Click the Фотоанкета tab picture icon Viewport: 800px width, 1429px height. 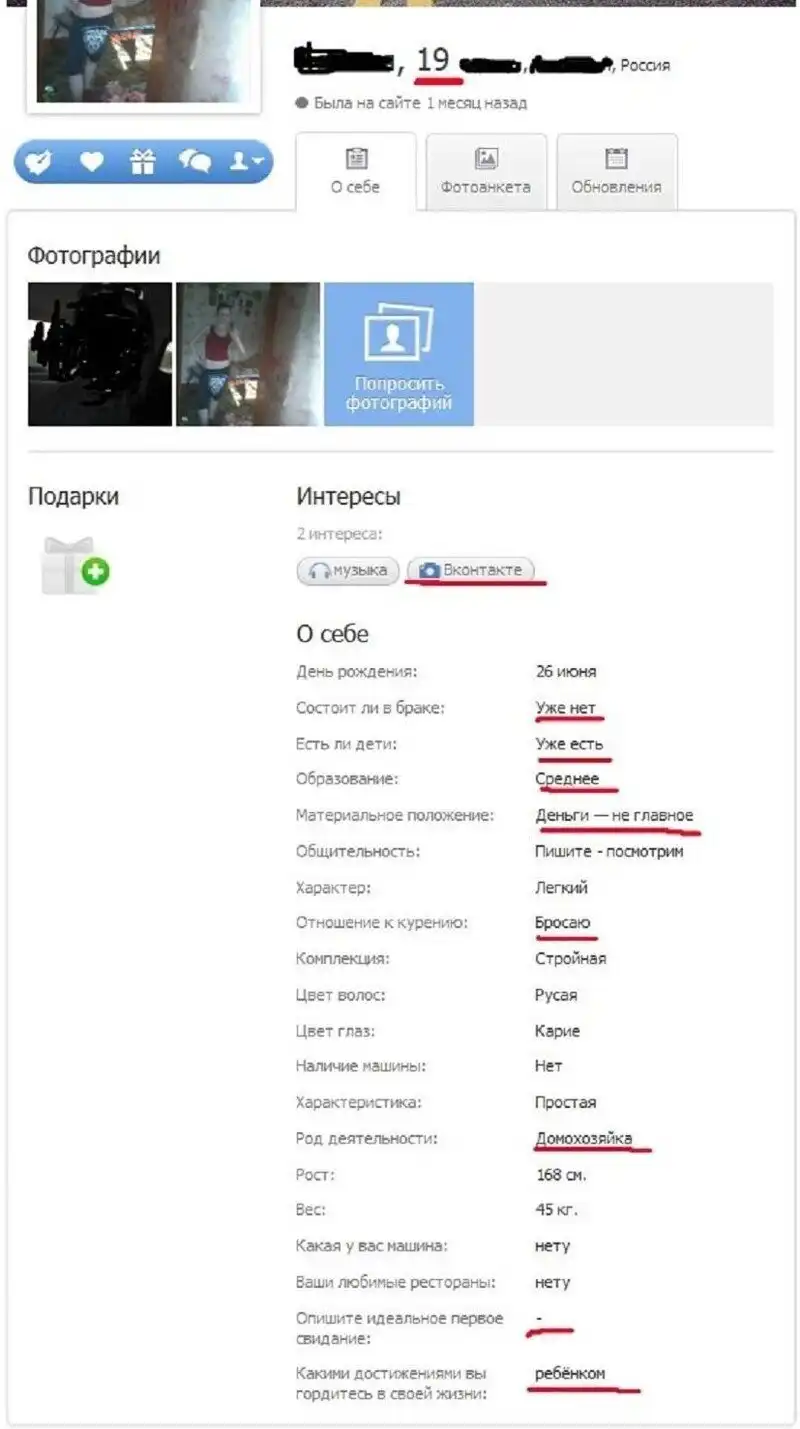[486, 158]
